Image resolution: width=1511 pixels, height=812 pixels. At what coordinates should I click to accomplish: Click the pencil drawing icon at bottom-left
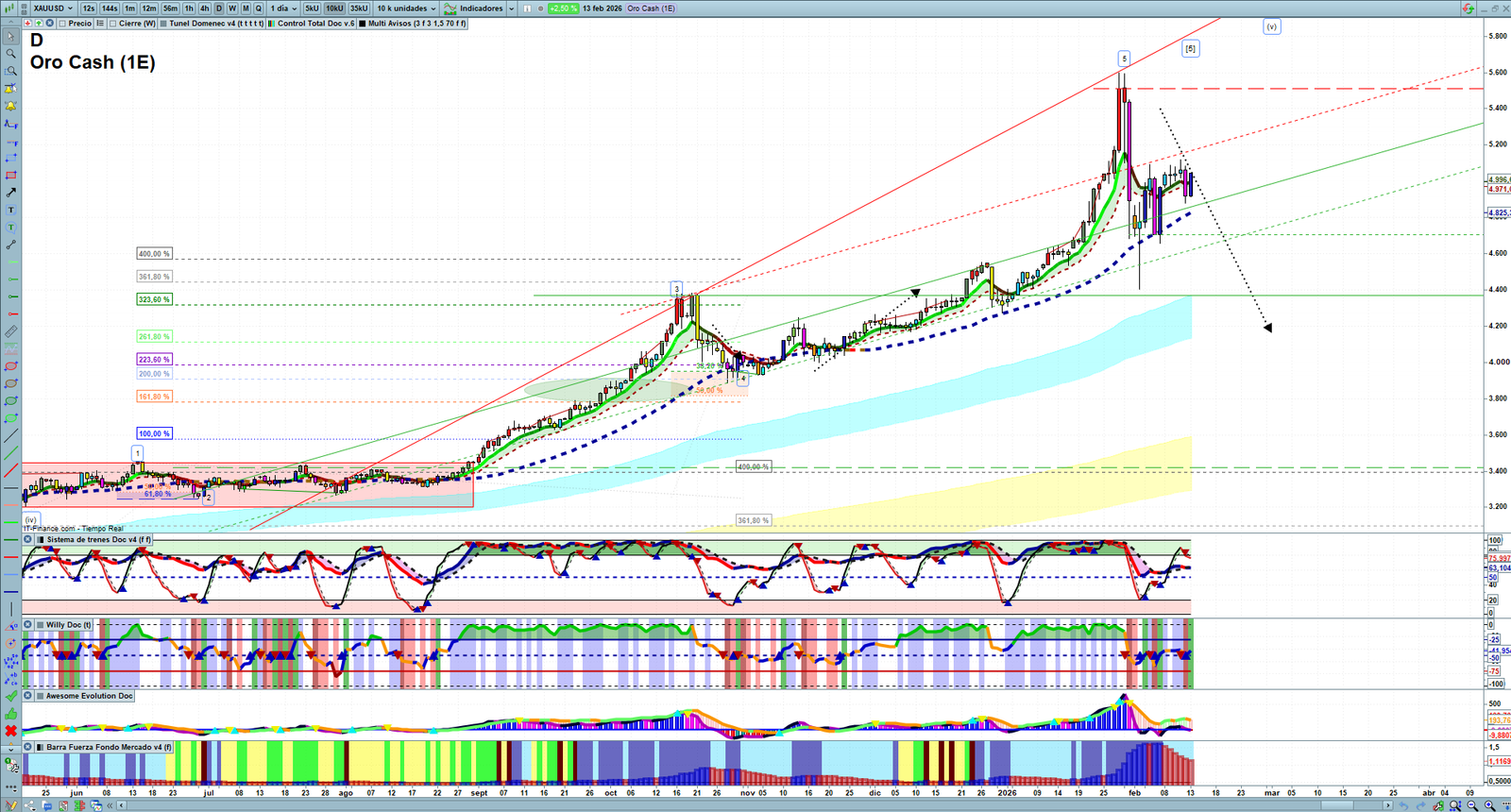click(10, 805)
